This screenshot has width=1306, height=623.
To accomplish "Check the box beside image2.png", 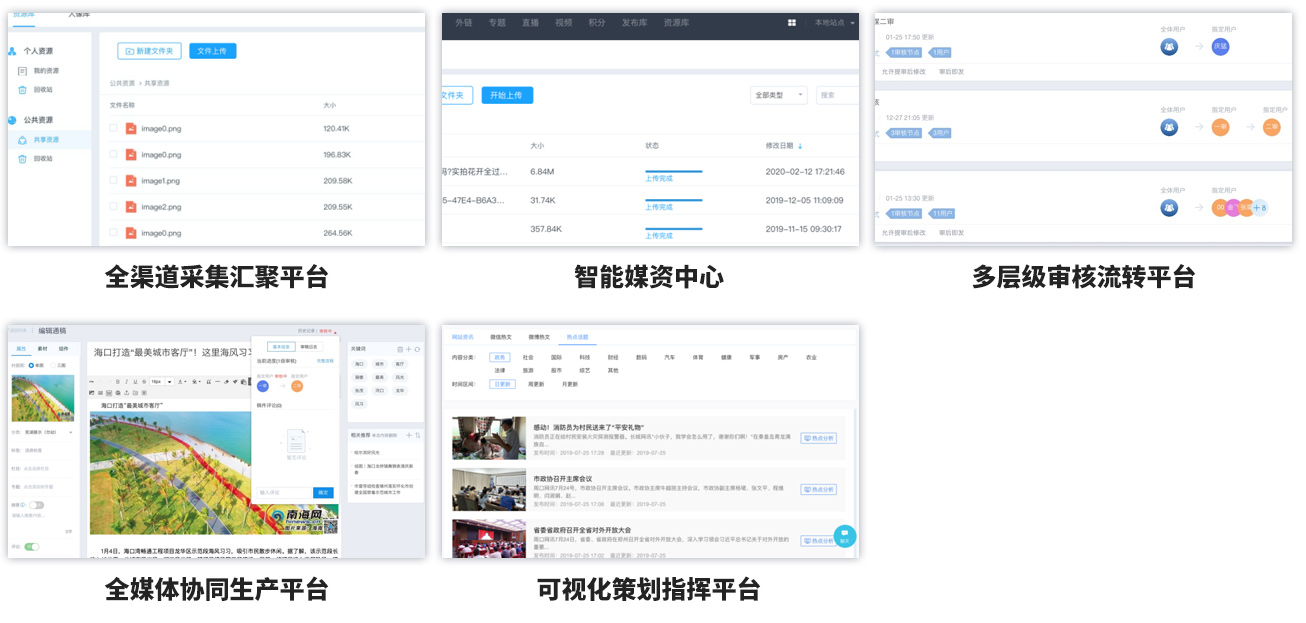I will 114,207.
